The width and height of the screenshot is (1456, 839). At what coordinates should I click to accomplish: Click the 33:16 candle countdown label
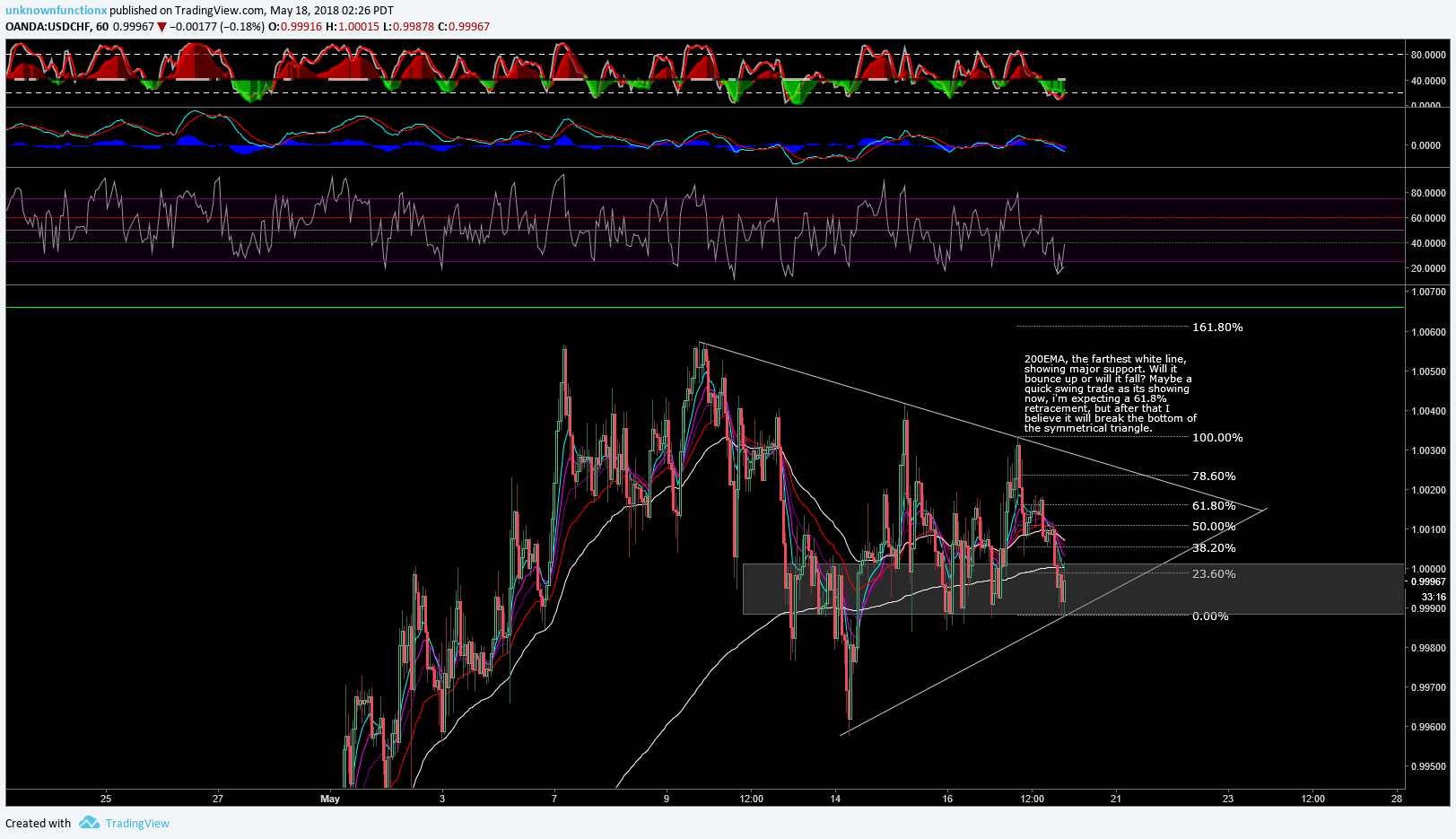click(x=1434, y=597)
